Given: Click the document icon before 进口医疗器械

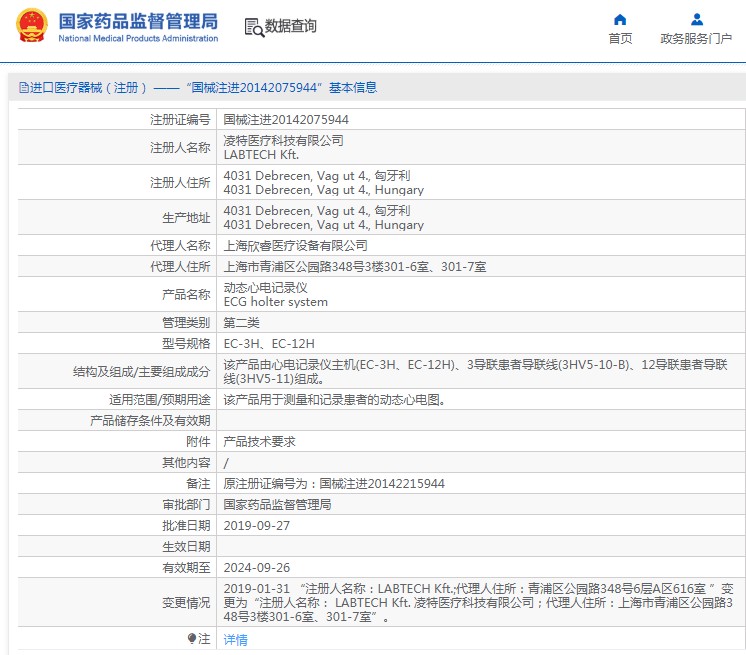Looking at the screenshot, I should pyautogui.click(x=23, y=88).
